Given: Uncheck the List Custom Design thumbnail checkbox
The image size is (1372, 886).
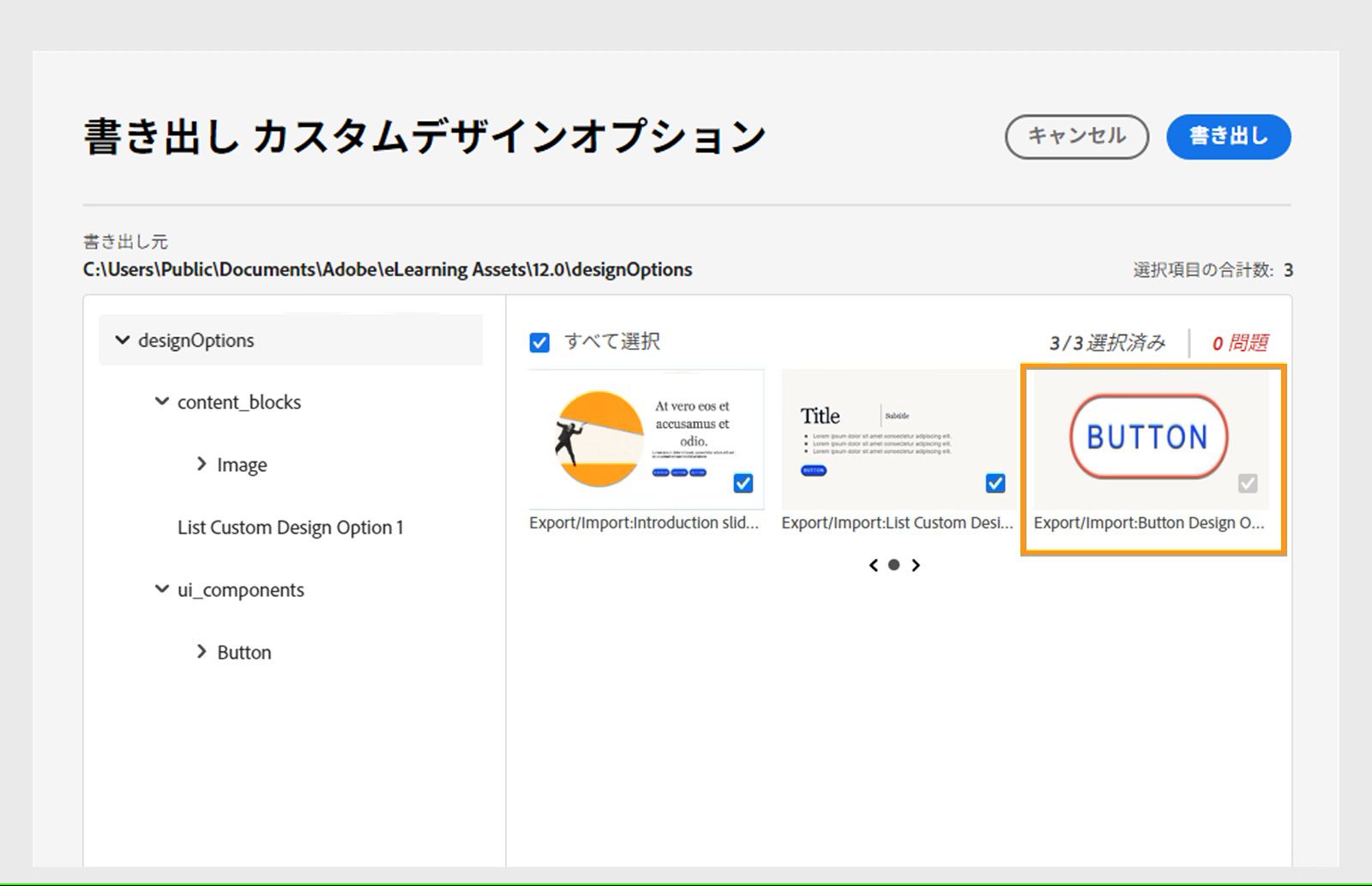Looking at the screenshot, I should coord(995,484).
